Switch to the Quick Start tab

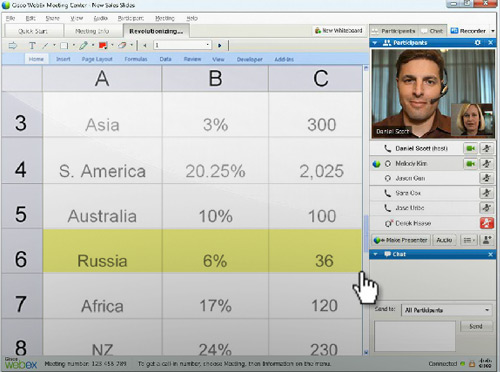point(33,31)
